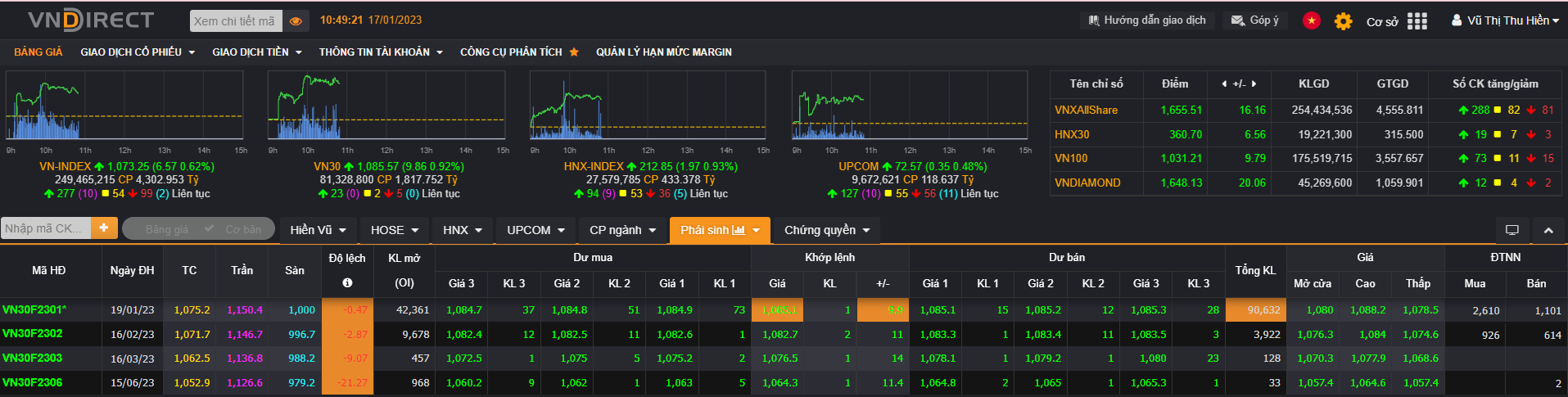Image resolution: width=1568 pixels, height=397 pixels.
Task: Expand the HOSE dropdown
Action: click(395, 230)
